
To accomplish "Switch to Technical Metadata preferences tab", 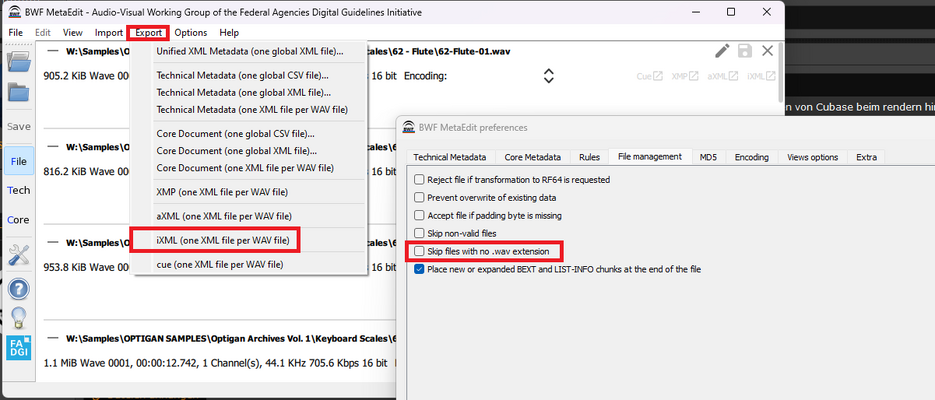I will click(450, 157).
